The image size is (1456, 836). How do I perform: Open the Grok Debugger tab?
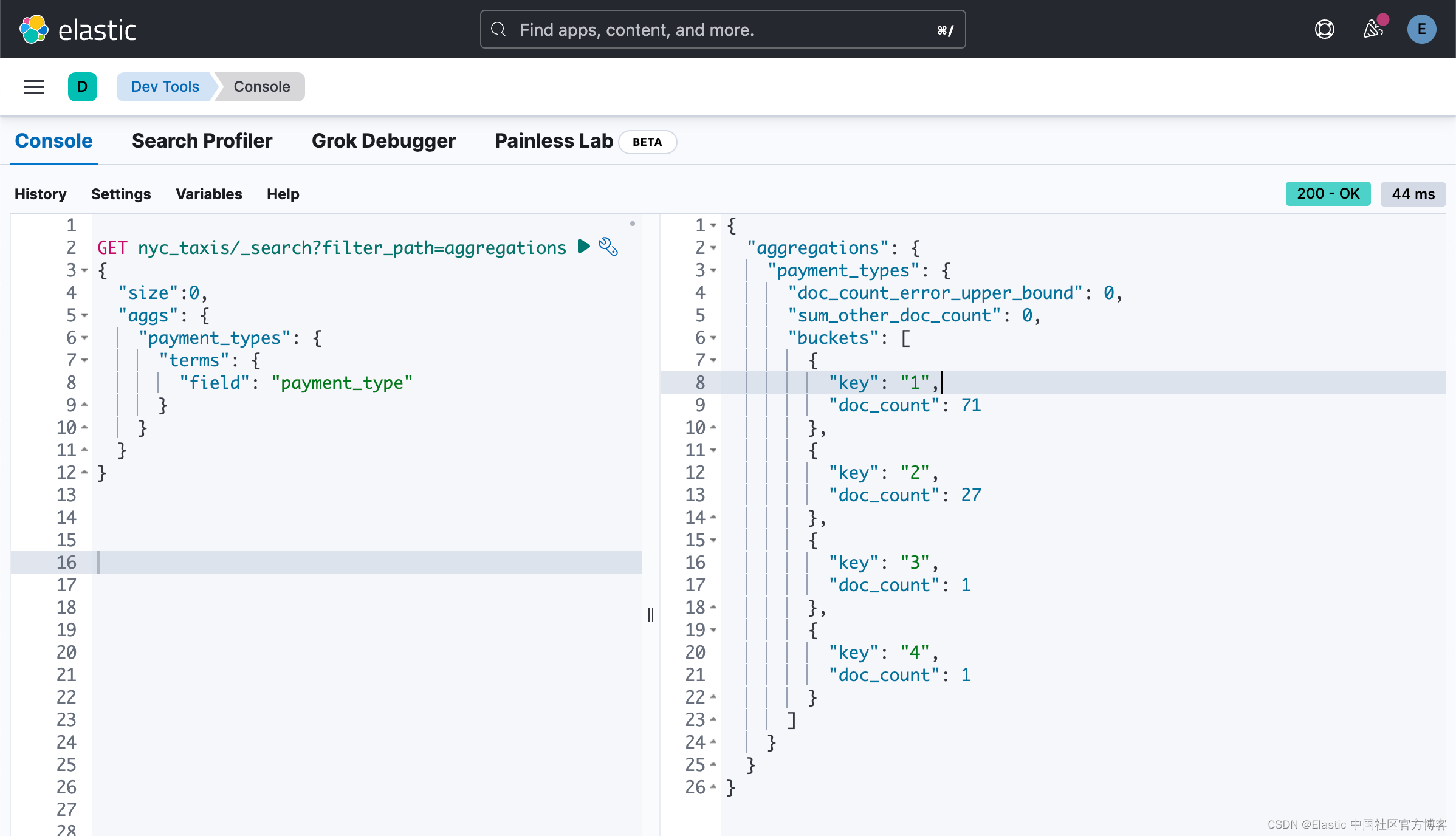[383, 140]
